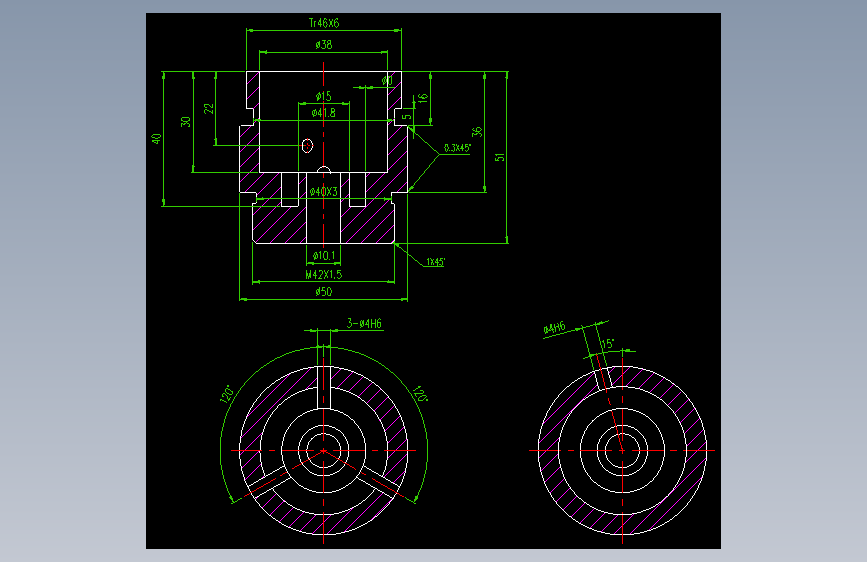Click the ø4H6 label above the 15° angle
The height and width of the screenshot is (562, 867).
point(555,328)
